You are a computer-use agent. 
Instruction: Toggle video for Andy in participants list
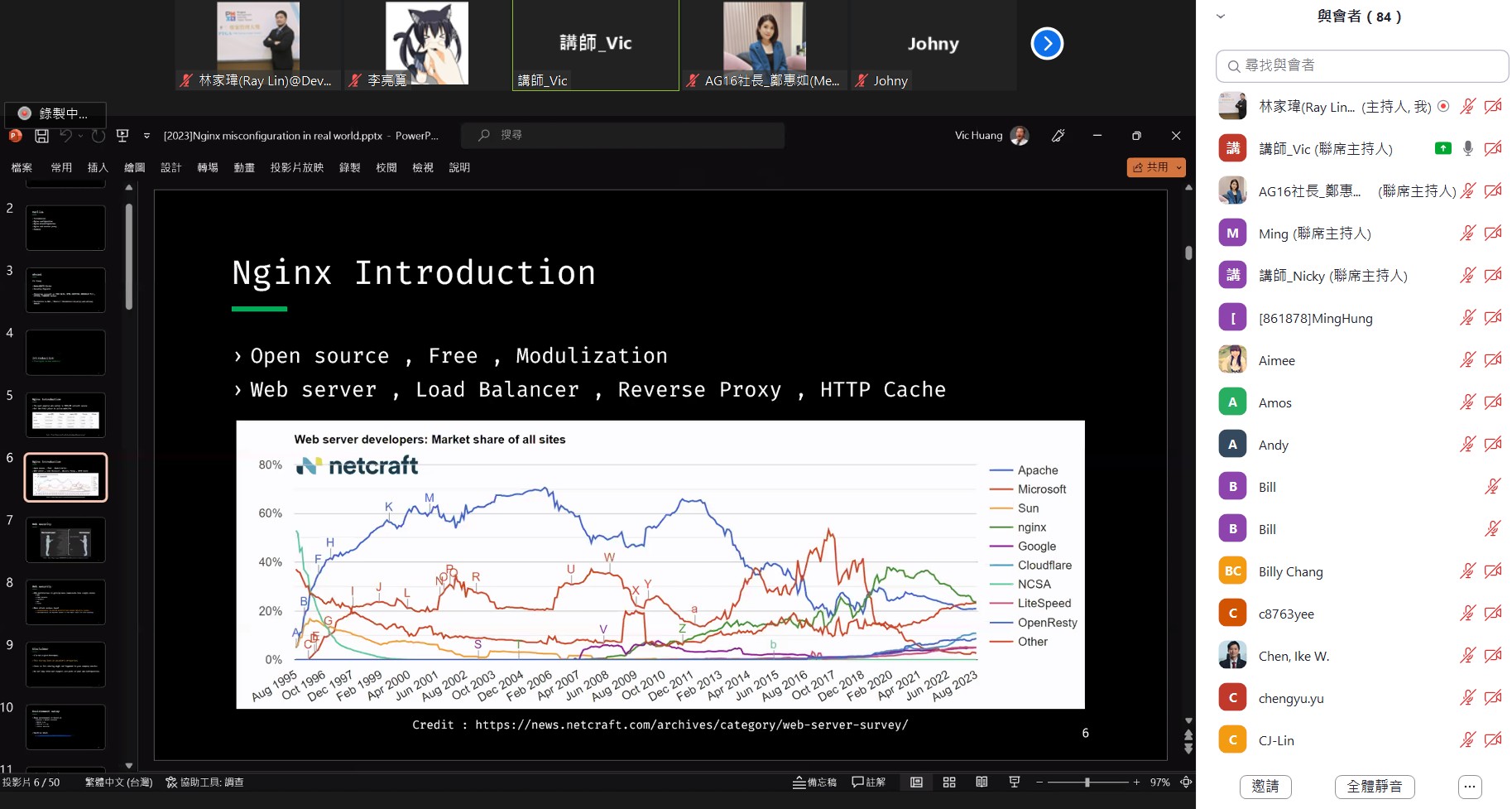click(1493, 445)
